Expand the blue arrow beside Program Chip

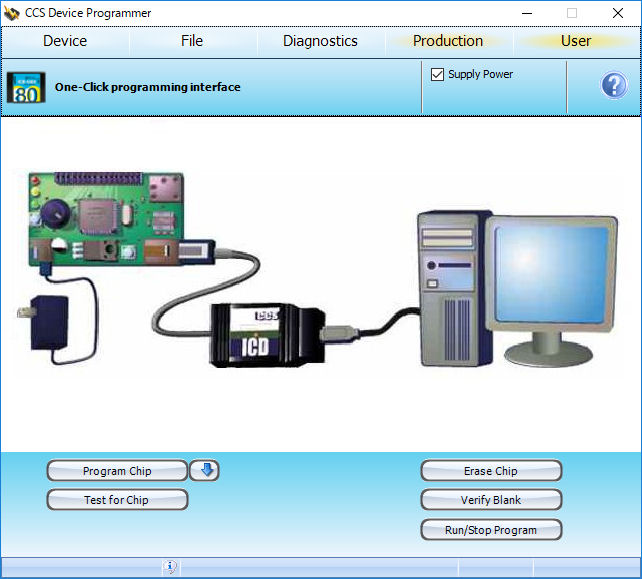pos(203,471)
